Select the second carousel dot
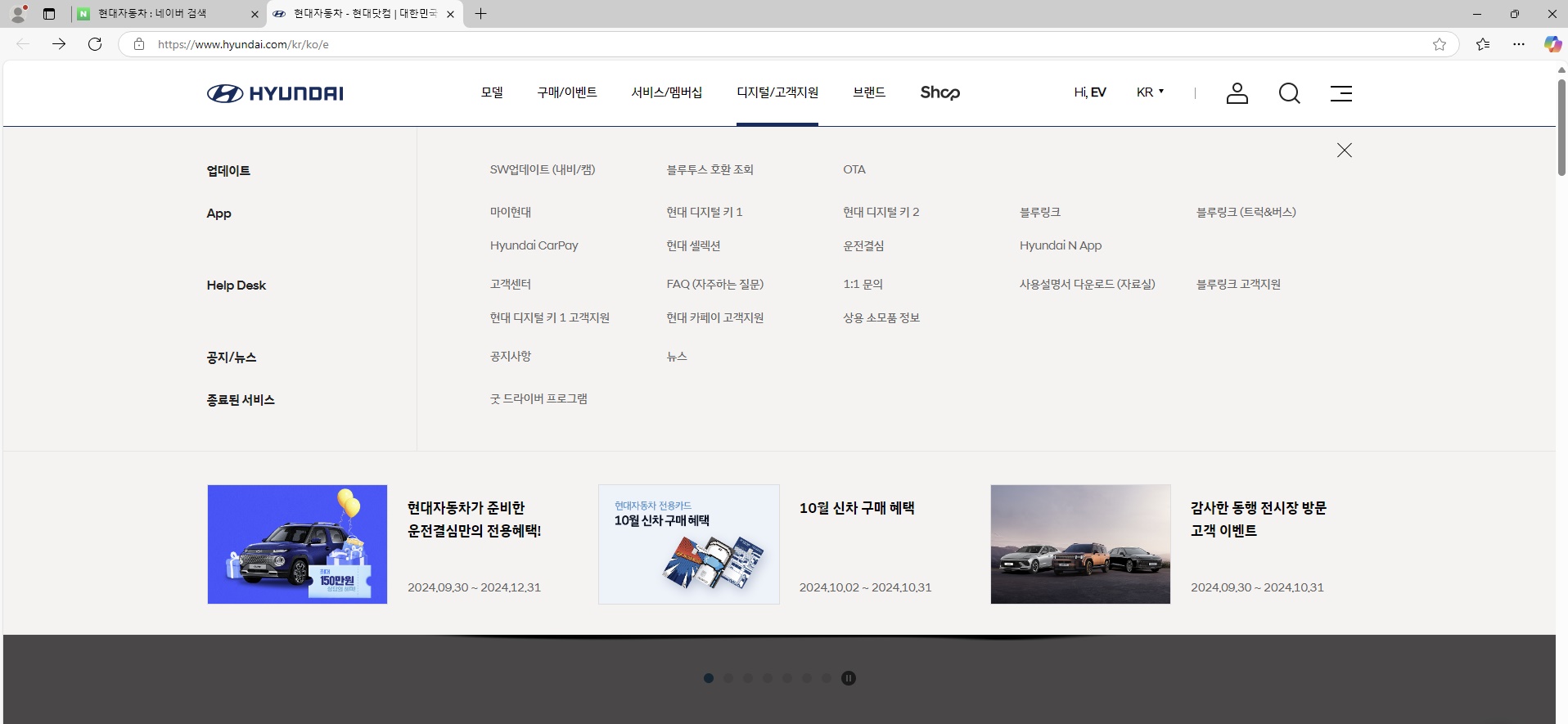Image resolution: width=1568 pixels, height=724 pixels. (728, 678)
